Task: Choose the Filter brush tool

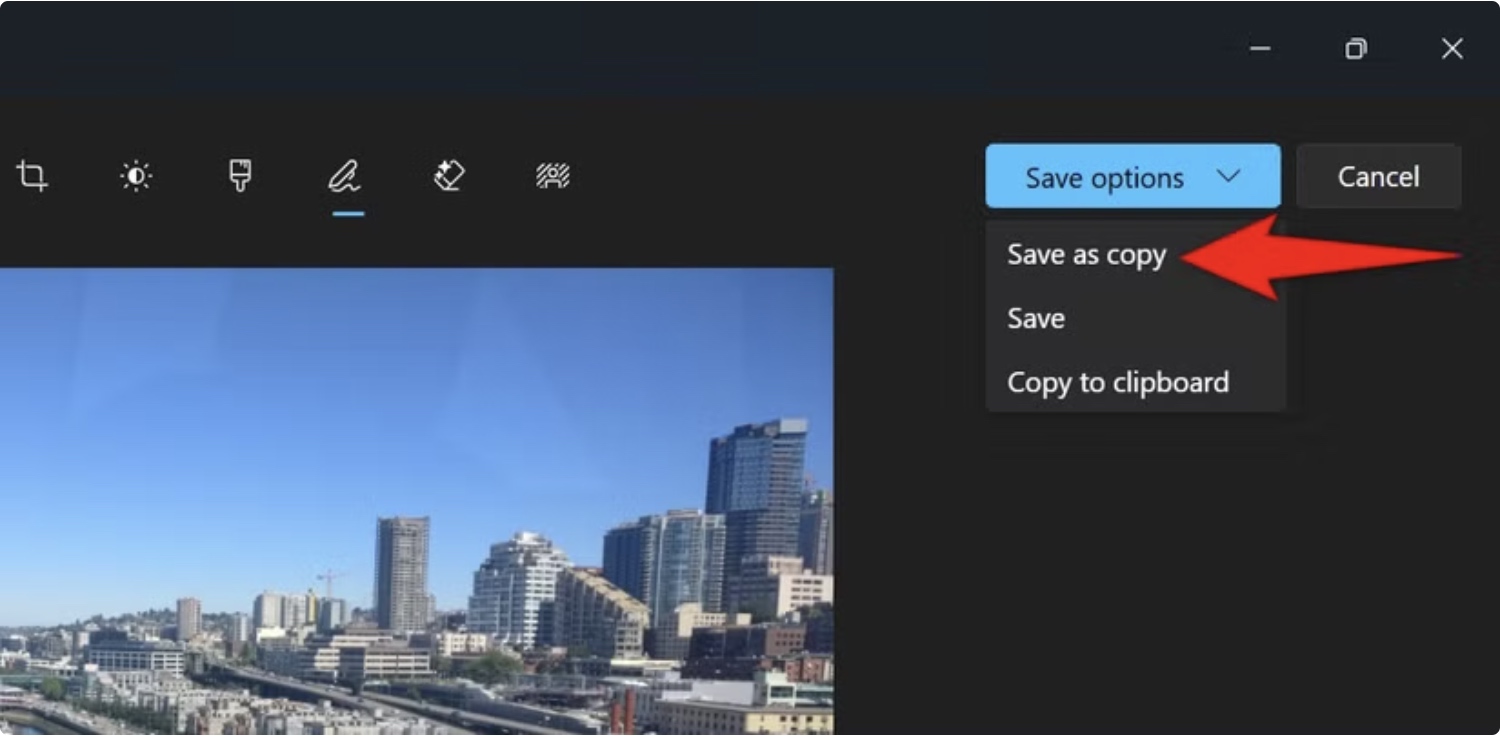Action: click(240, 177)
